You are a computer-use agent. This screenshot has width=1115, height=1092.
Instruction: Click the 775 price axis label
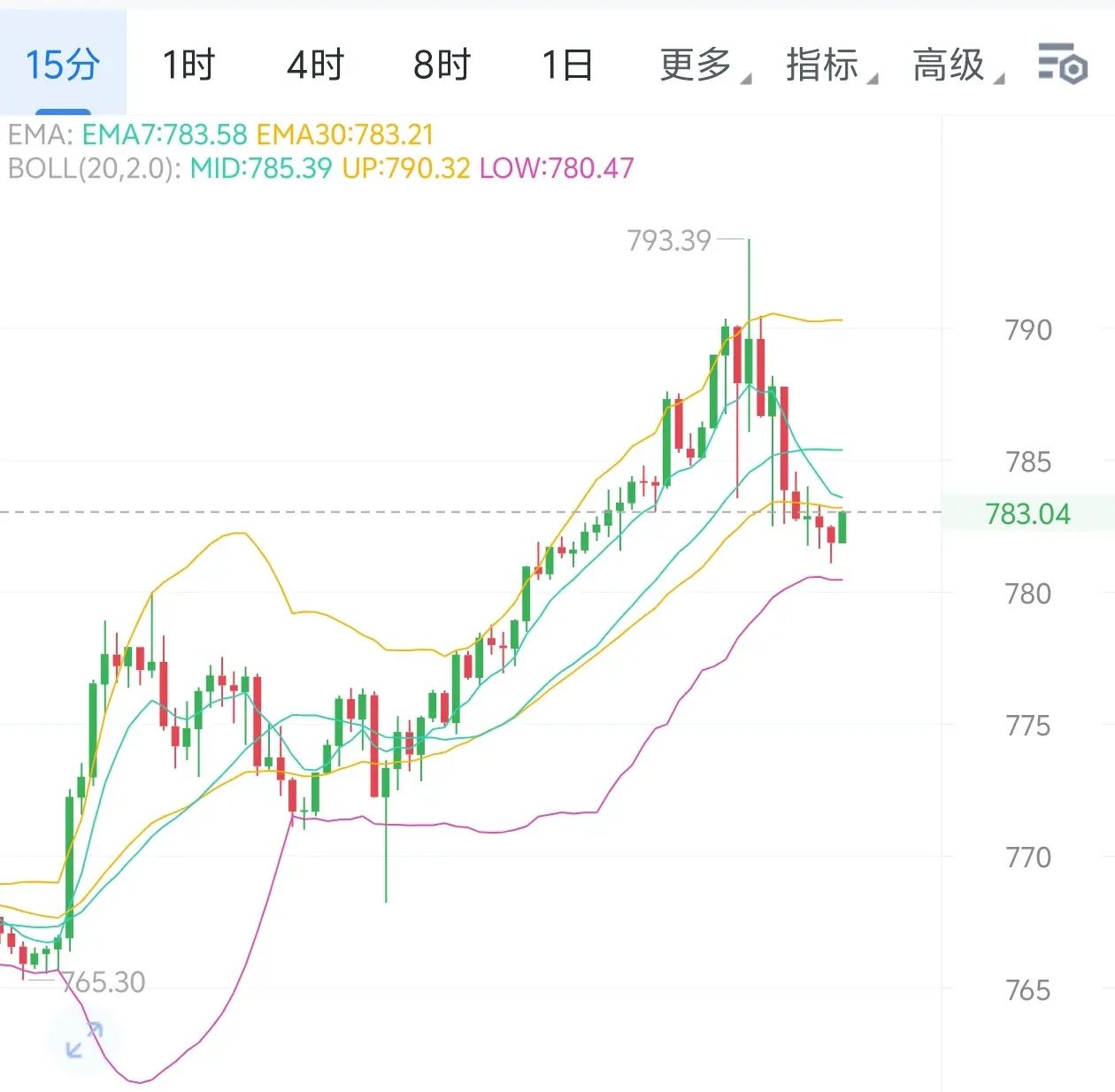(1028, 727)
